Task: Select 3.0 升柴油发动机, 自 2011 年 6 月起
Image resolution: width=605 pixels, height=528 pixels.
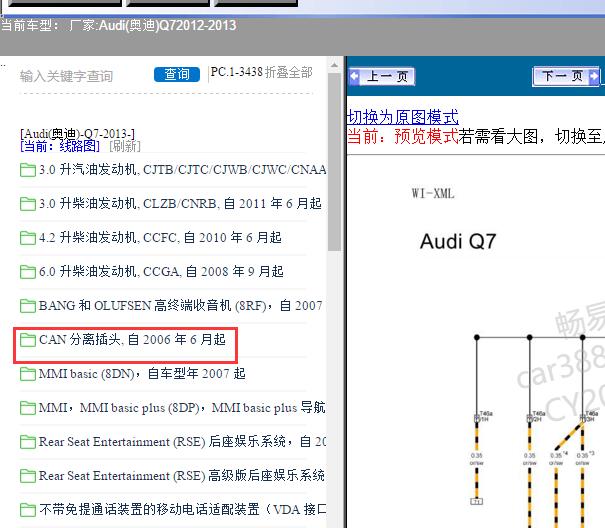Action: [180, 203]
